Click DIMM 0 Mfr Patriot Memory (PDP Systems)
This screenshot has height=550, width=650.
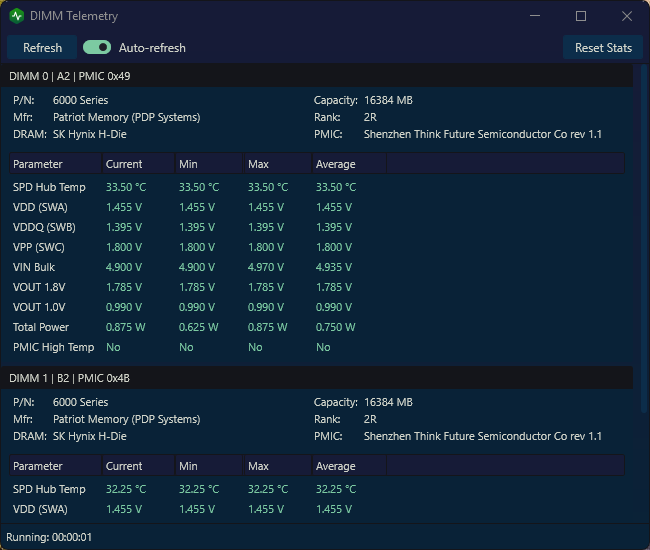click(126, 117)
